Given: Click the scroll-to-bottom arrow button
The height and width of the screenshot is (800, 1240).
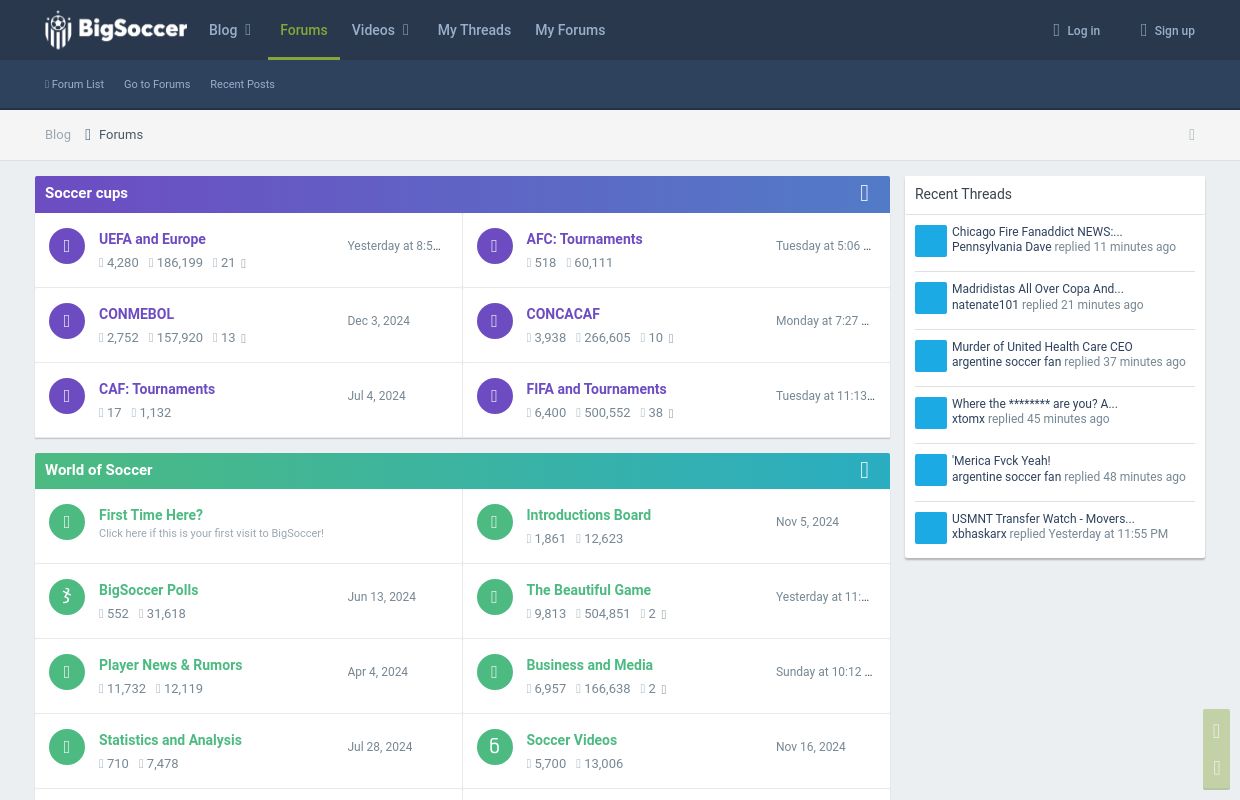Looking at the screenshot, I should (1216, 768).
